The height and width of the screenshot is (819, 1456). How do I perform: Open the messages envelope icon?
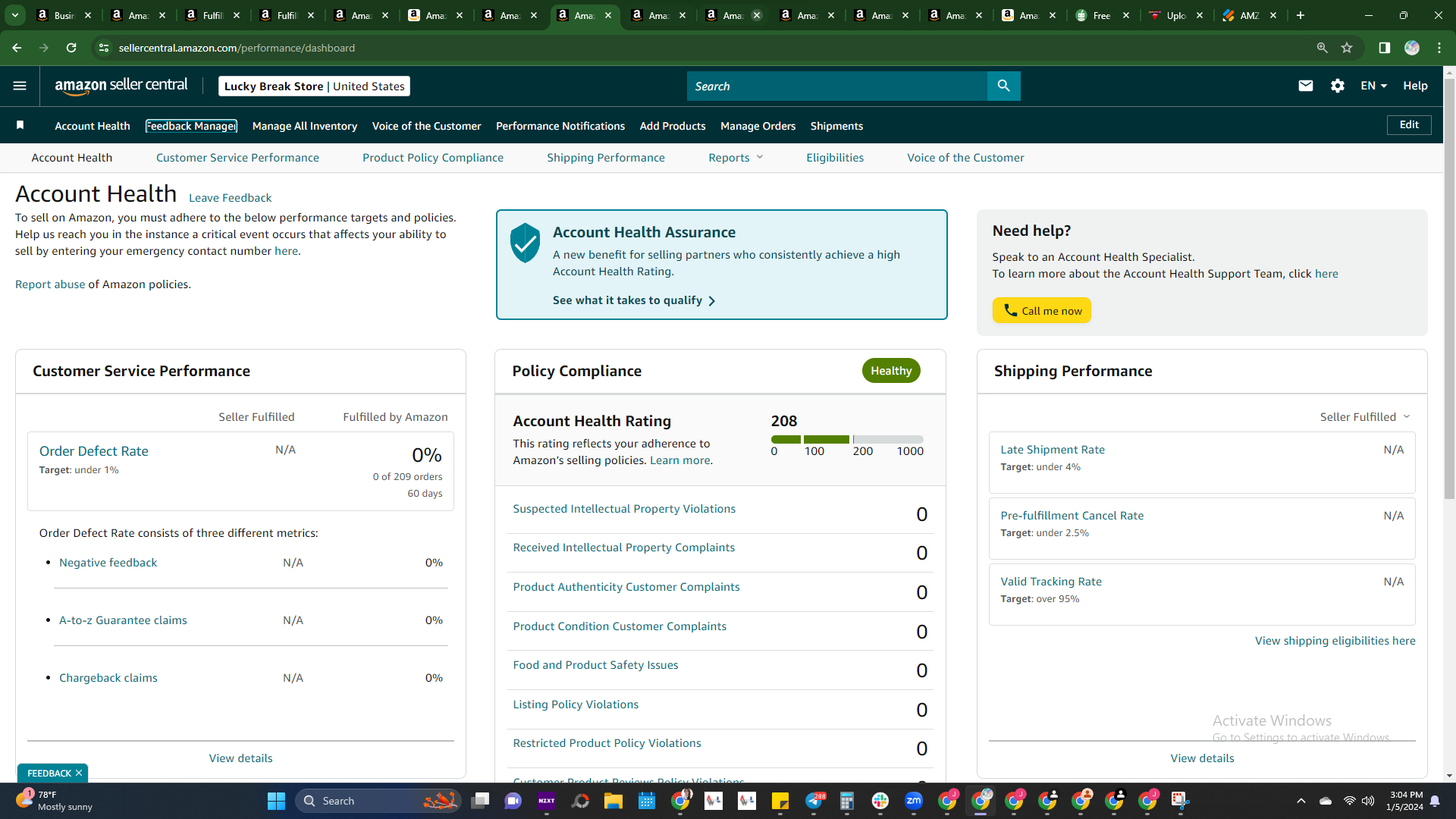(1305, 86)
